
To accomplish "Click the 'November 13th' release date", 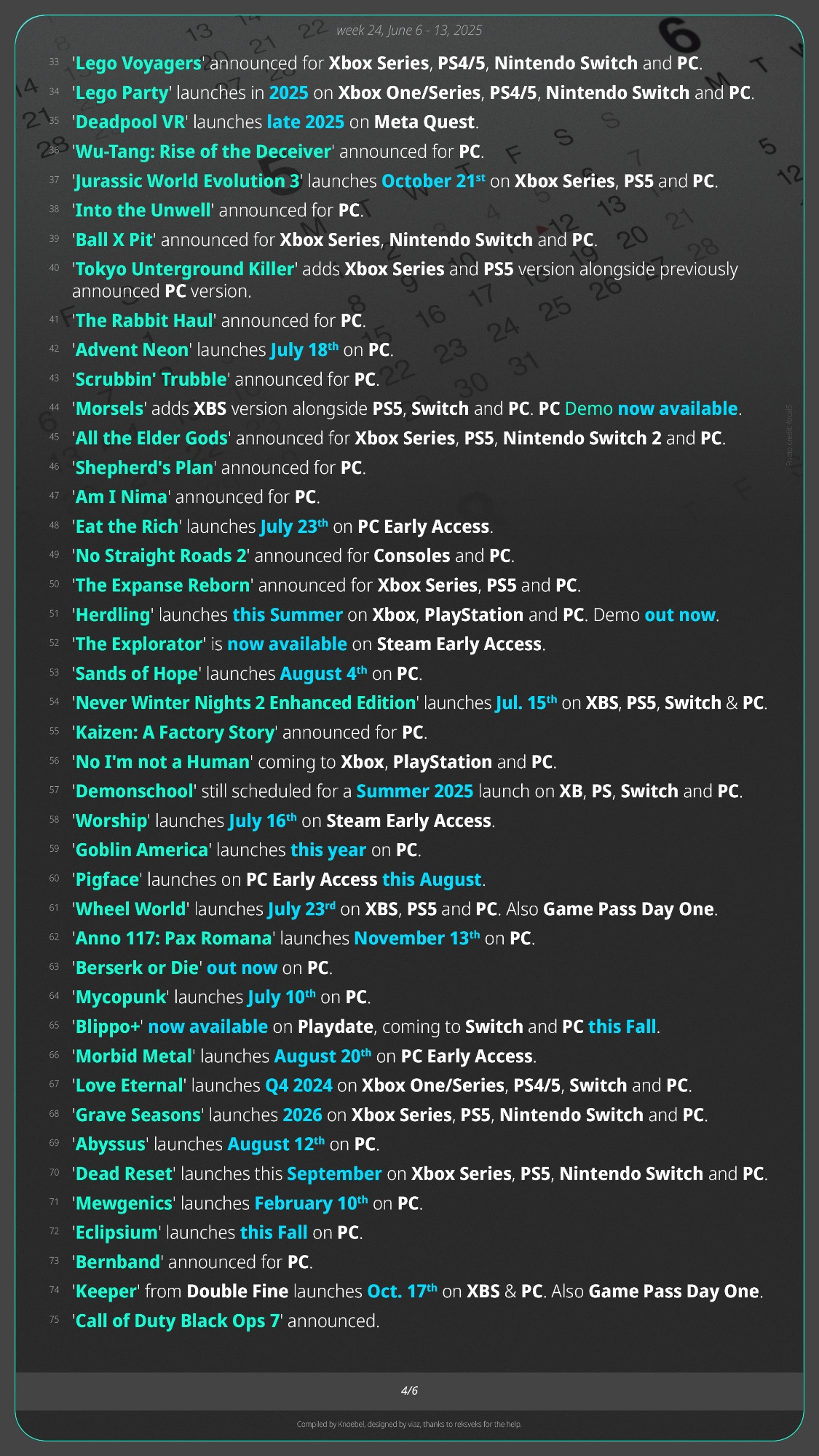I will click(417, 938).
